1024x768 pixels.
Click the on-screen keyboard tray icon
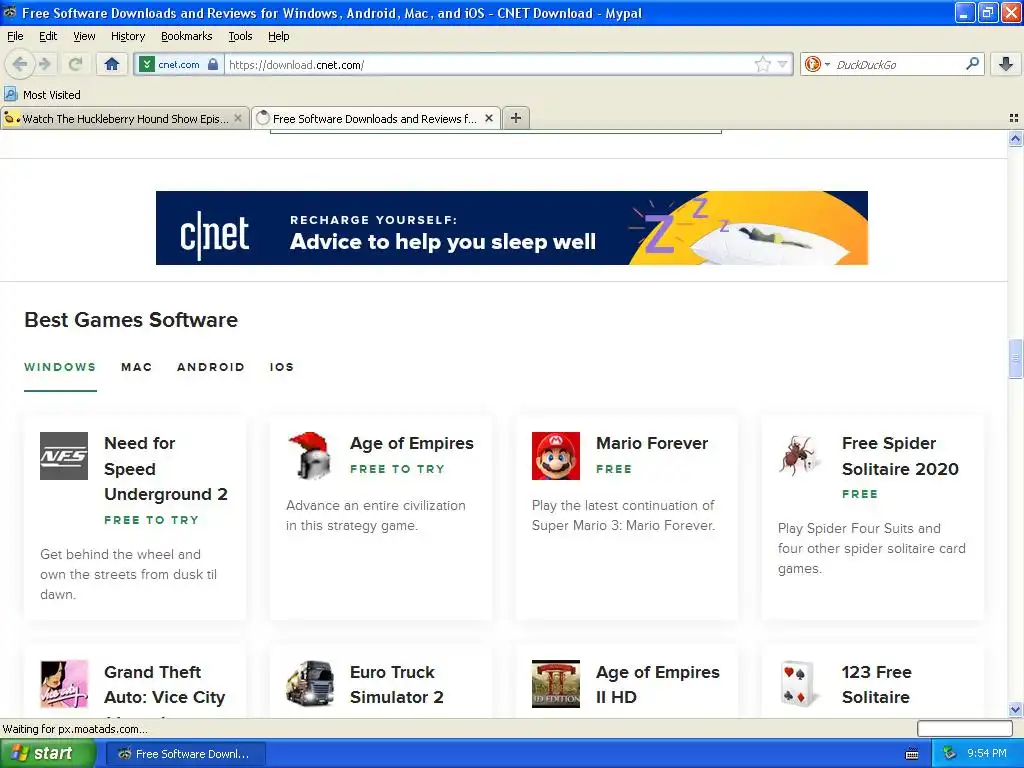pos(912,754)
